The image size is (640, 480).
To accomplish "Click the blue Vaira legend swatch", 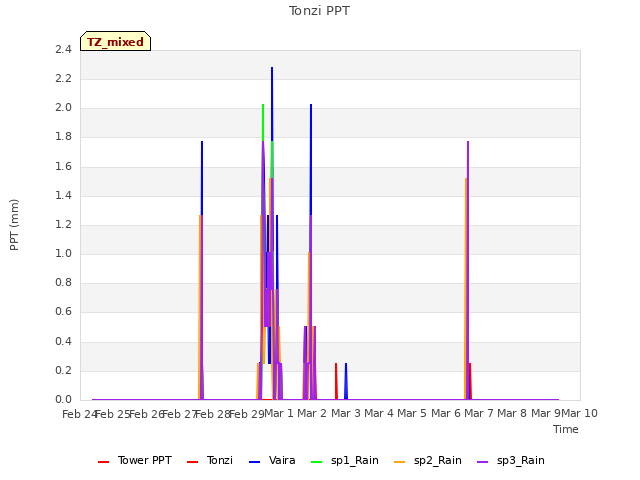I will coord(254,462).
